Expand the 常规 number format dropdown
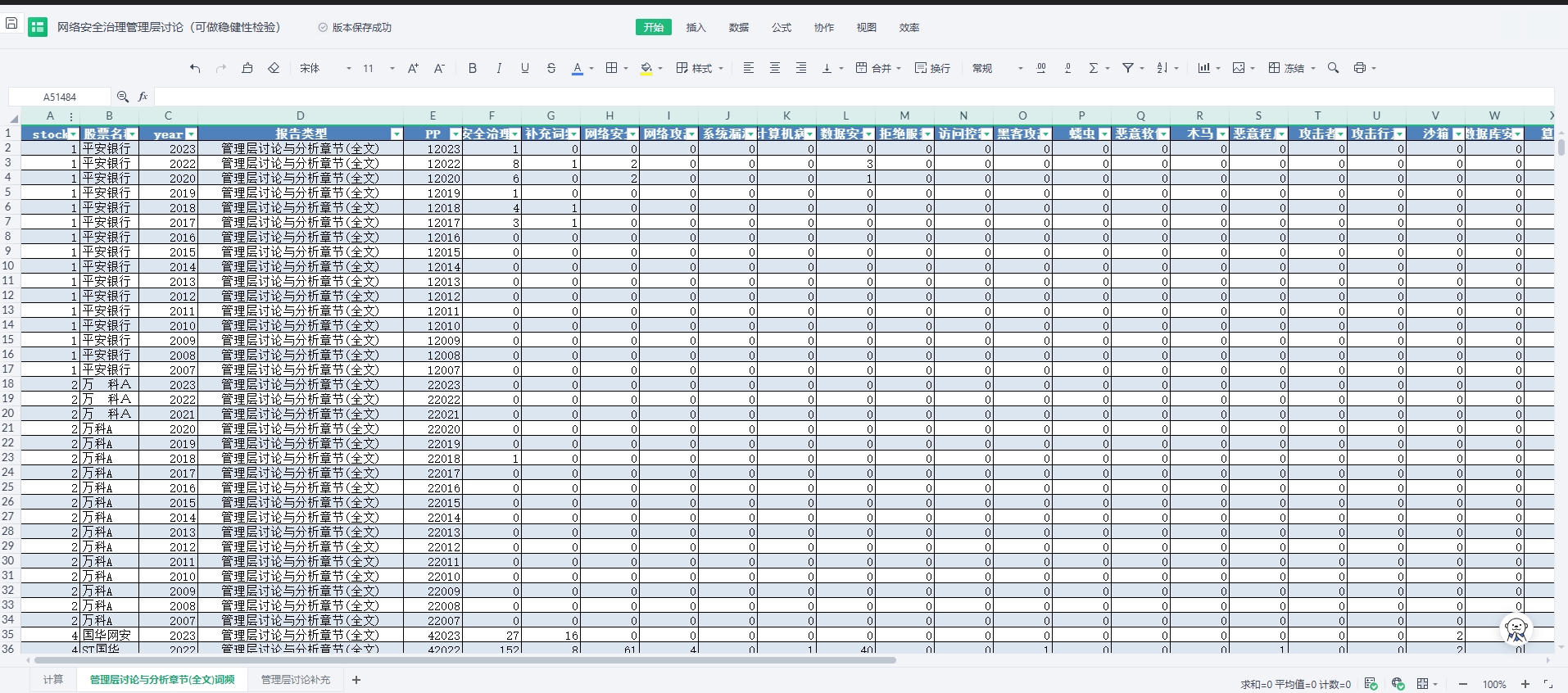Viewport: 1568px width, 693px height. click(x=997, y=68)
